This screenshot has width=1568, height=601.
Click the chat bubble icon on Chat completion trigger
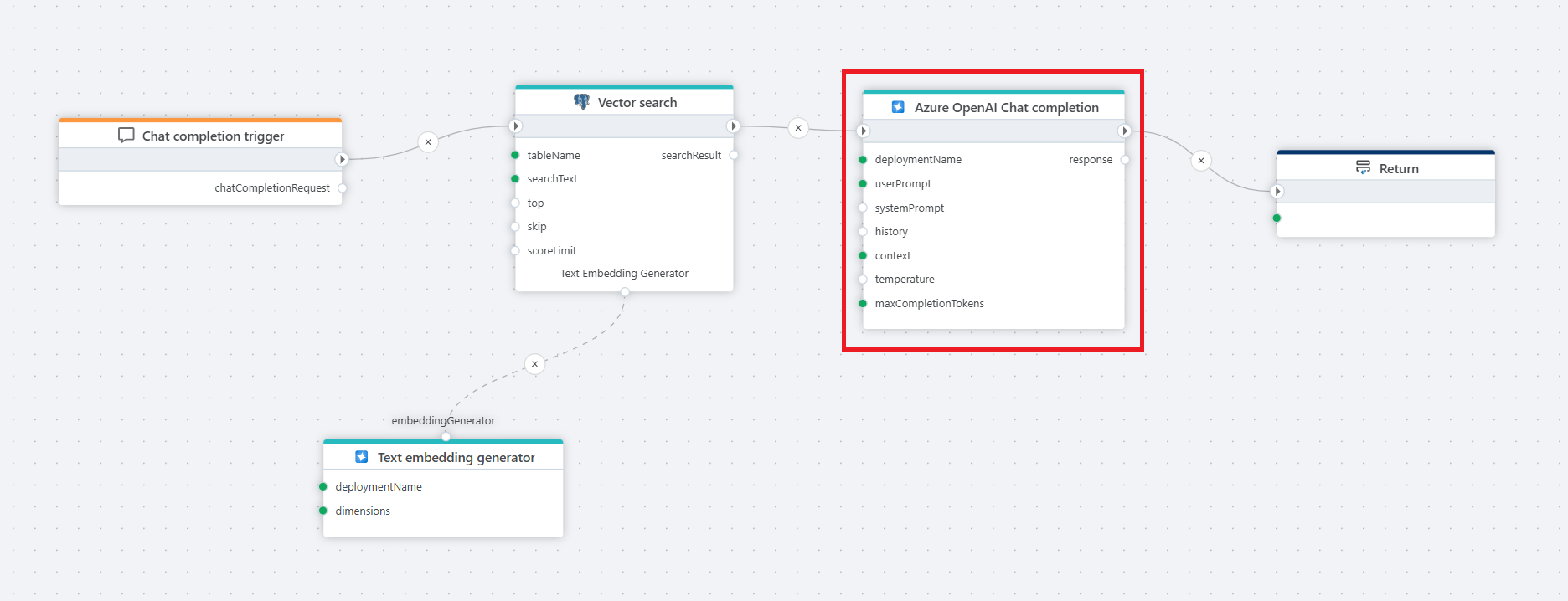pos(126,135)
